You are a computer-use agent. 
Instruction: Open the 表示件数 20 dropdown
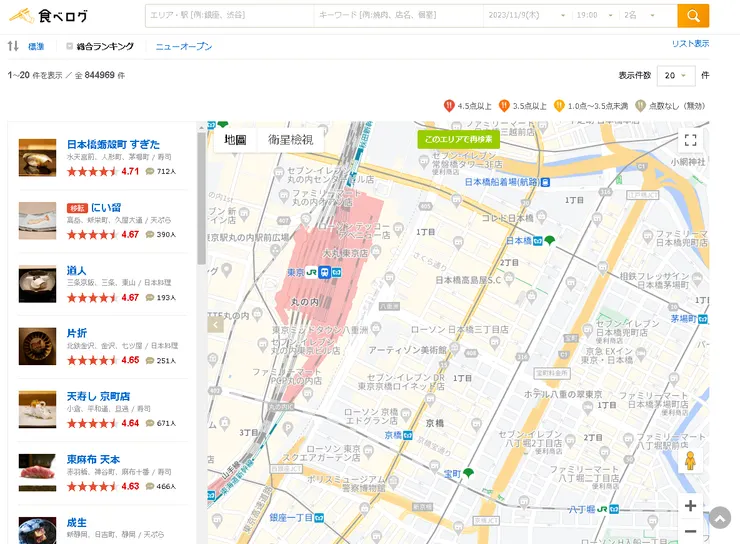(x=676, y=75)
